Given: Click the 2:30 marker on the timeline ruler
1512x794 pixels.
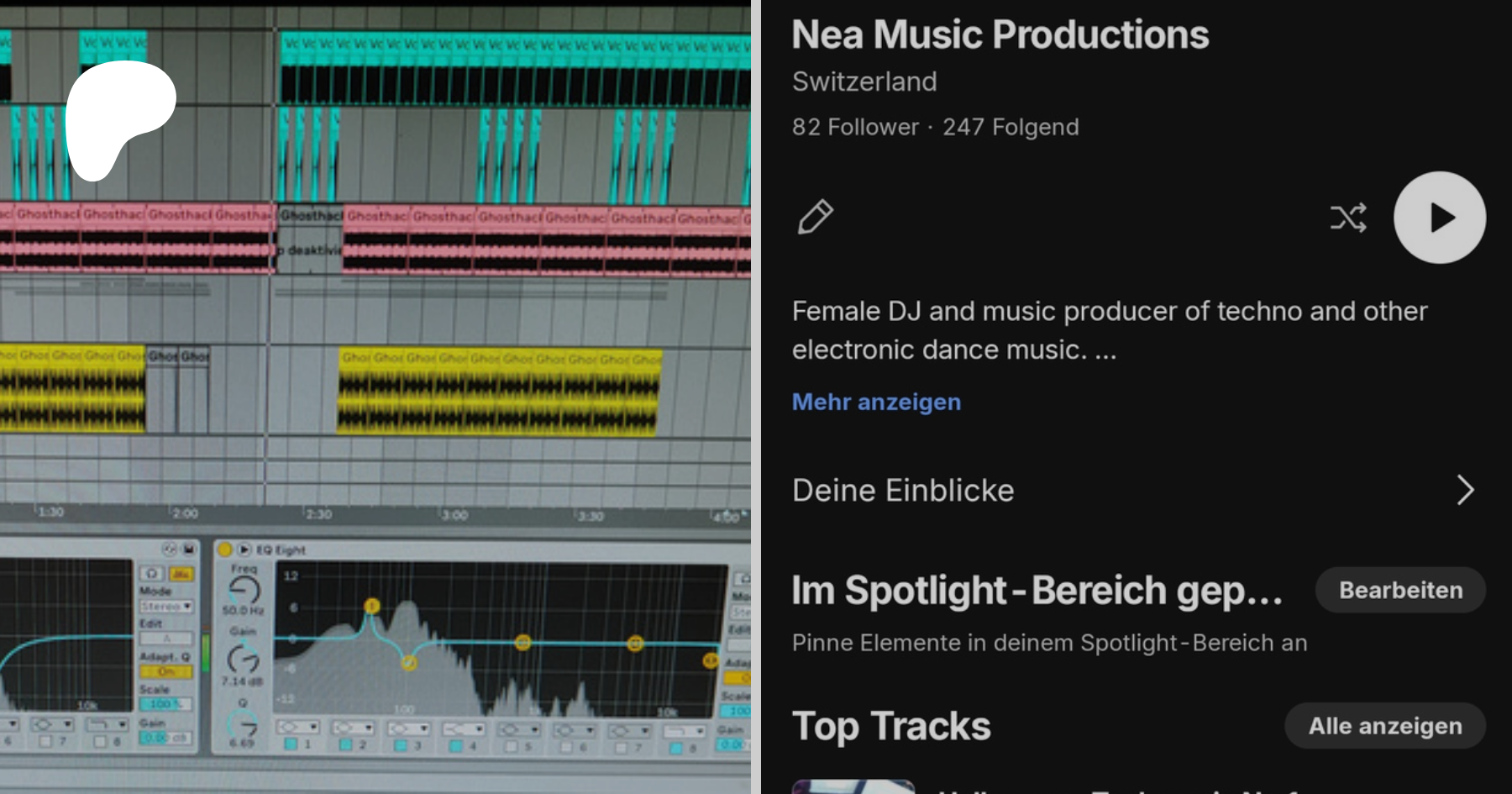Looking at the screenshot, I should tap(318, 514).
